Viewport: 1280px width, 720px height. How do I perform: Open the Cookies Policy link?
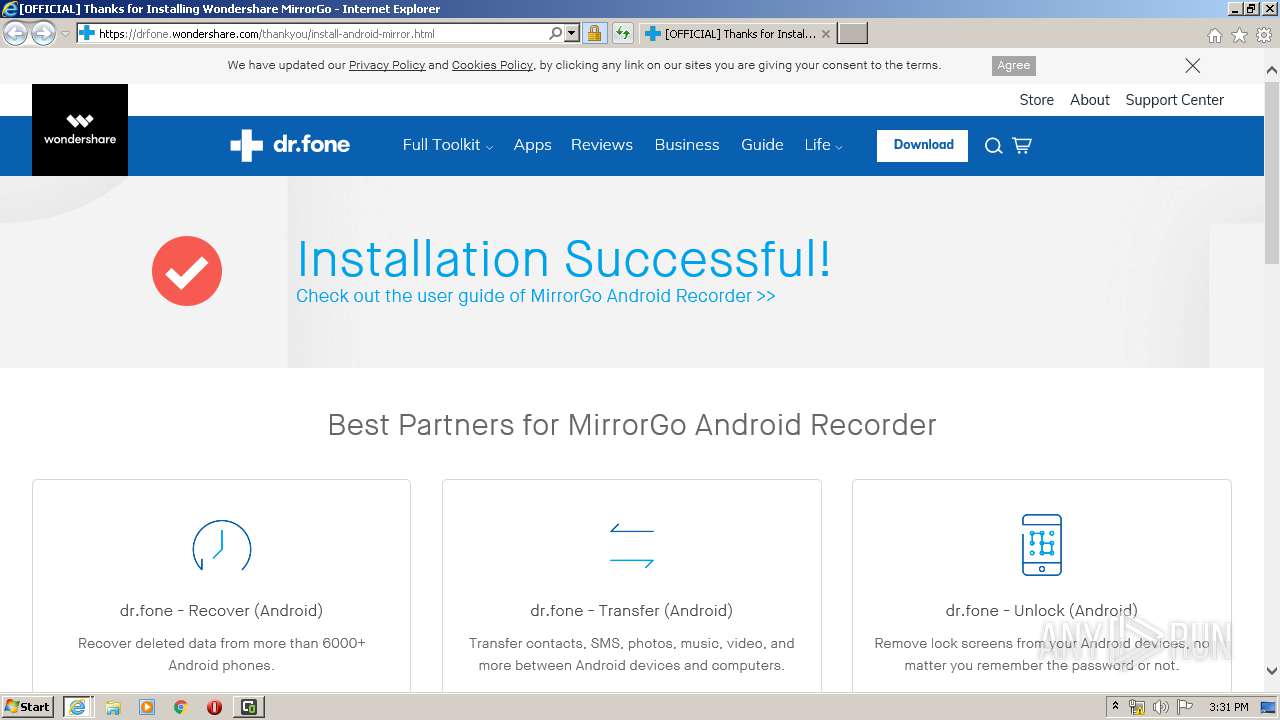492,65
